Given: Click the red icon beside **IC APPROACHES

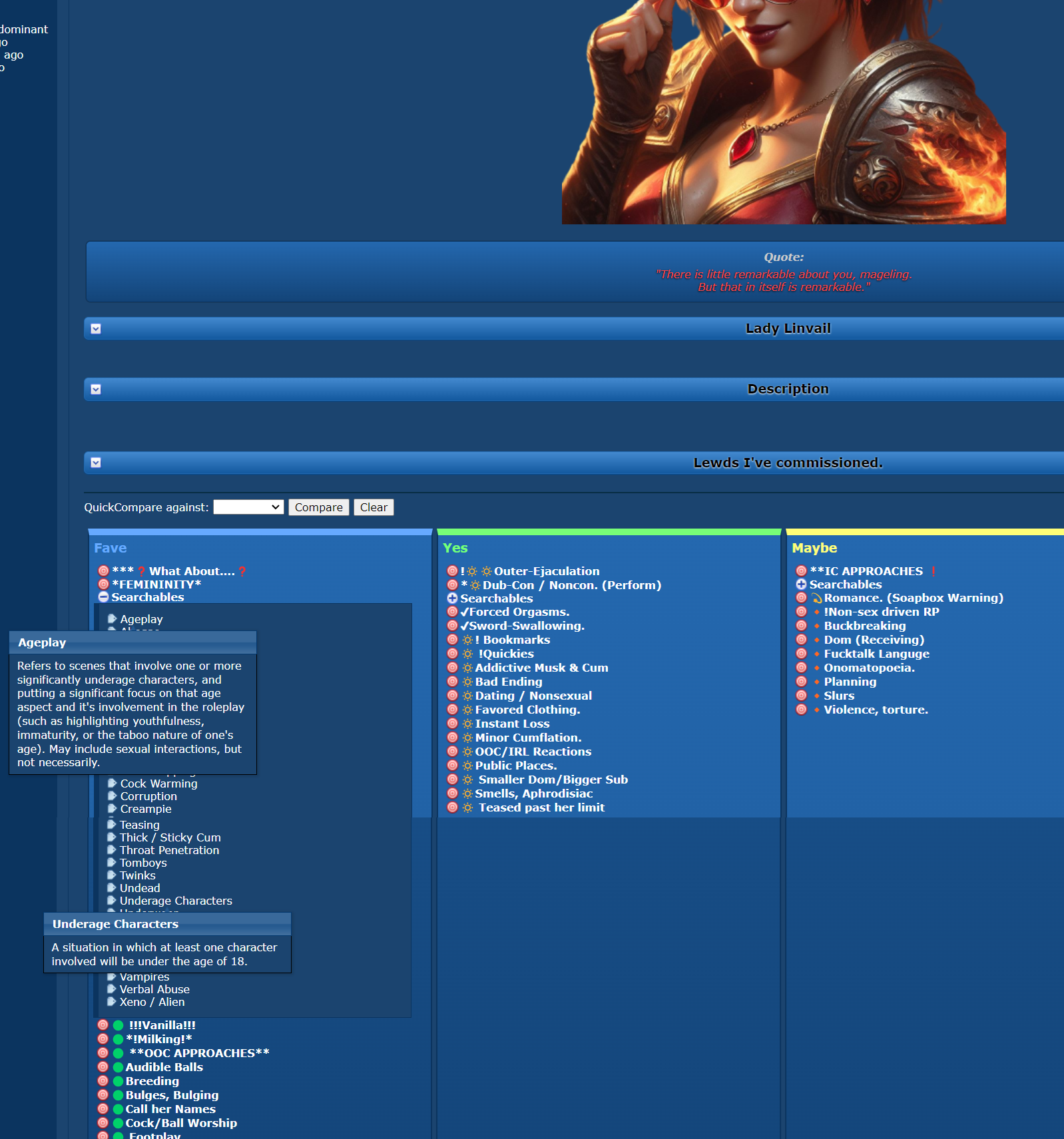Looking at the screenshot, I should pos(801,571).
